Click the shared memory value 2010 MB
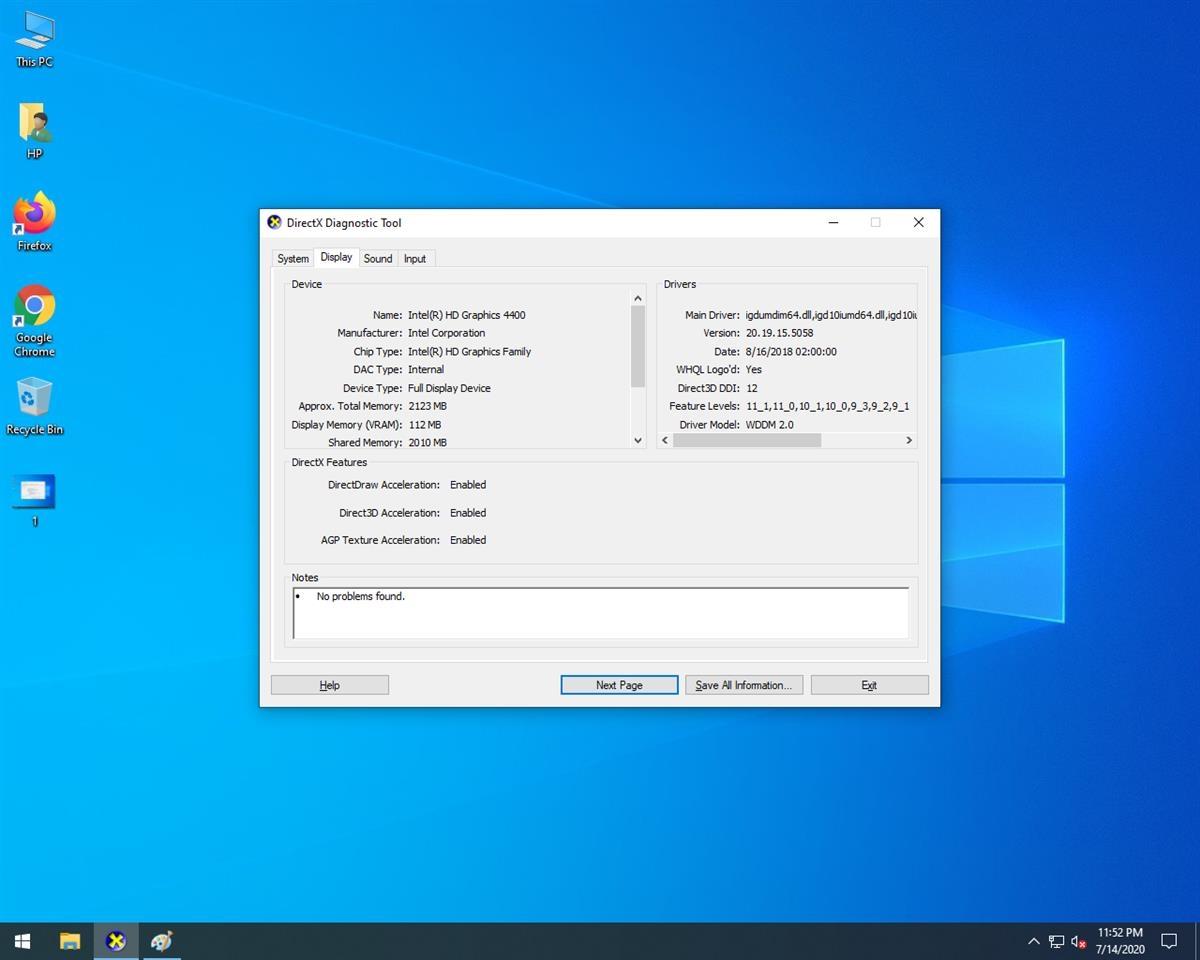Screen dimensions: 1200x960 427,443
